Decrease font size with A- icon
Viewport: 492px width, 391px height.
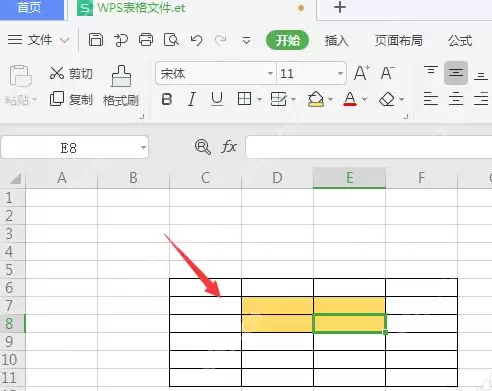(x=387, y=73)
